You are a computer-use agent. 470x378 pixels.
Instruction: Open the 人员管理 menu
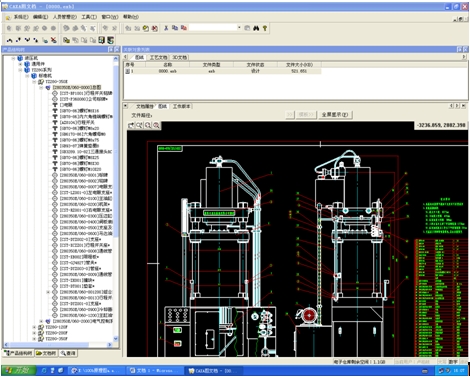64,17
